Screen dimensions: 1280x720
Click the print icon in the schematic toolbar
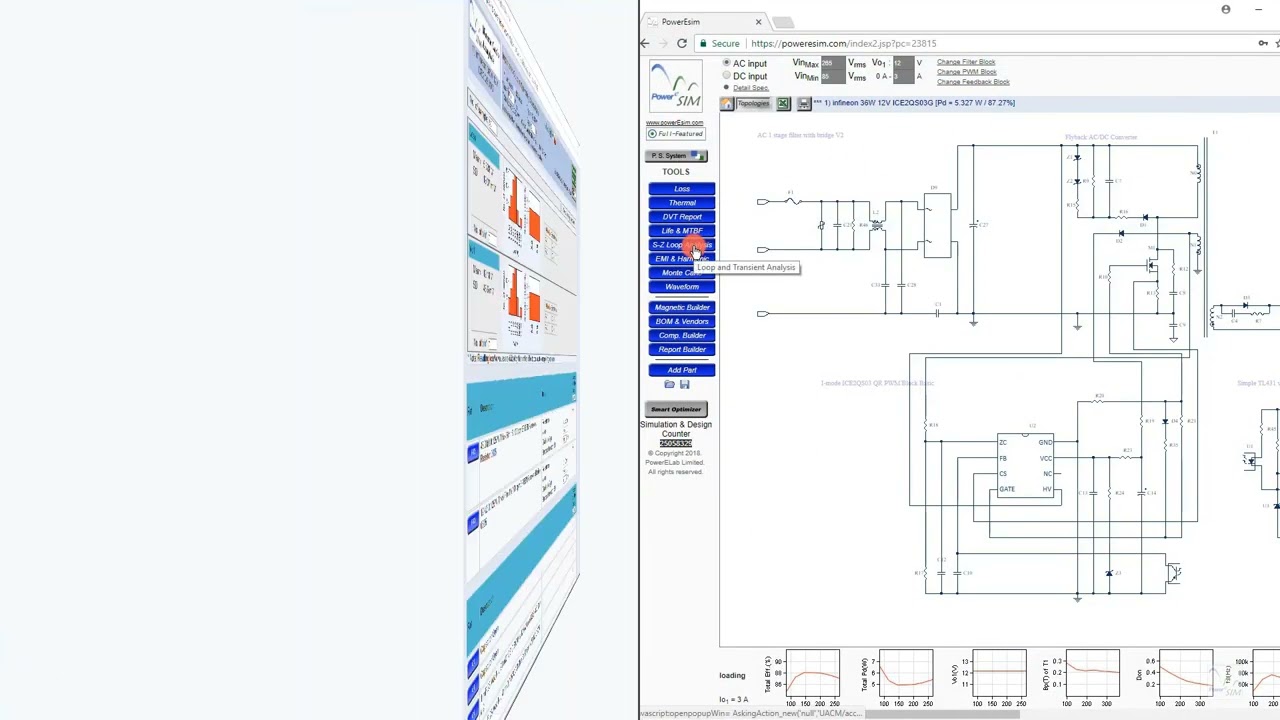tap(803, 104)
